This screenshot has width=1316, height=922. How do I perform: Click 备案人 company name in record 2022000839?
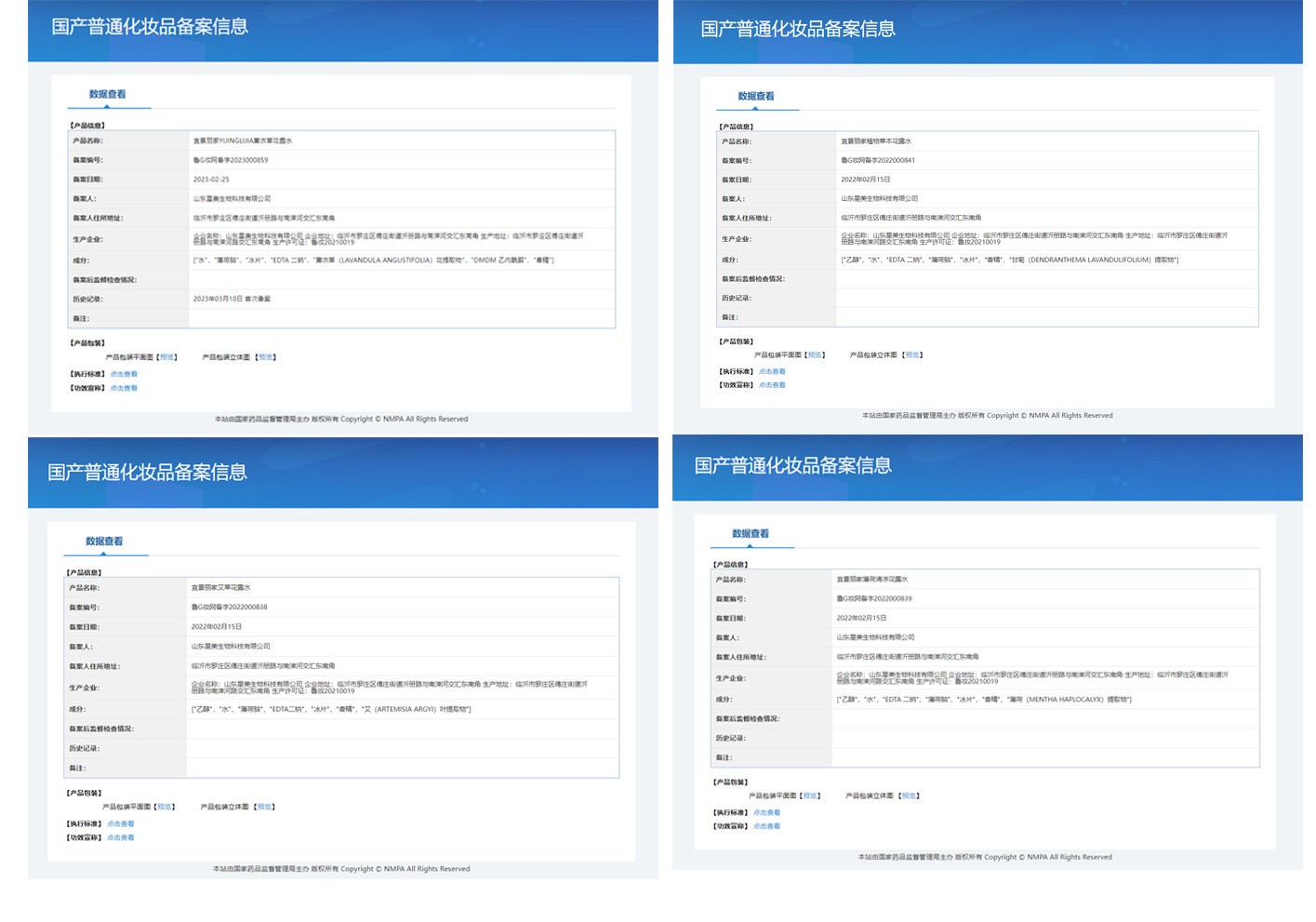click(x=875, y=637)
